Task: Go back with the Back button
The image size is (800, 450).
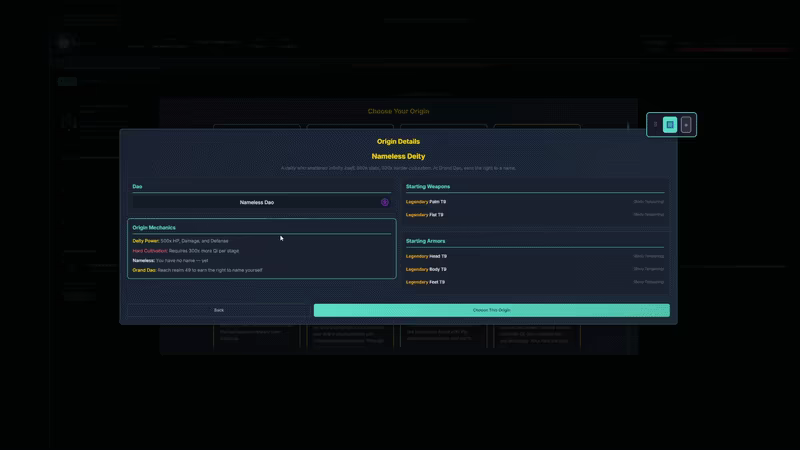Action: (x=219, y=310)
